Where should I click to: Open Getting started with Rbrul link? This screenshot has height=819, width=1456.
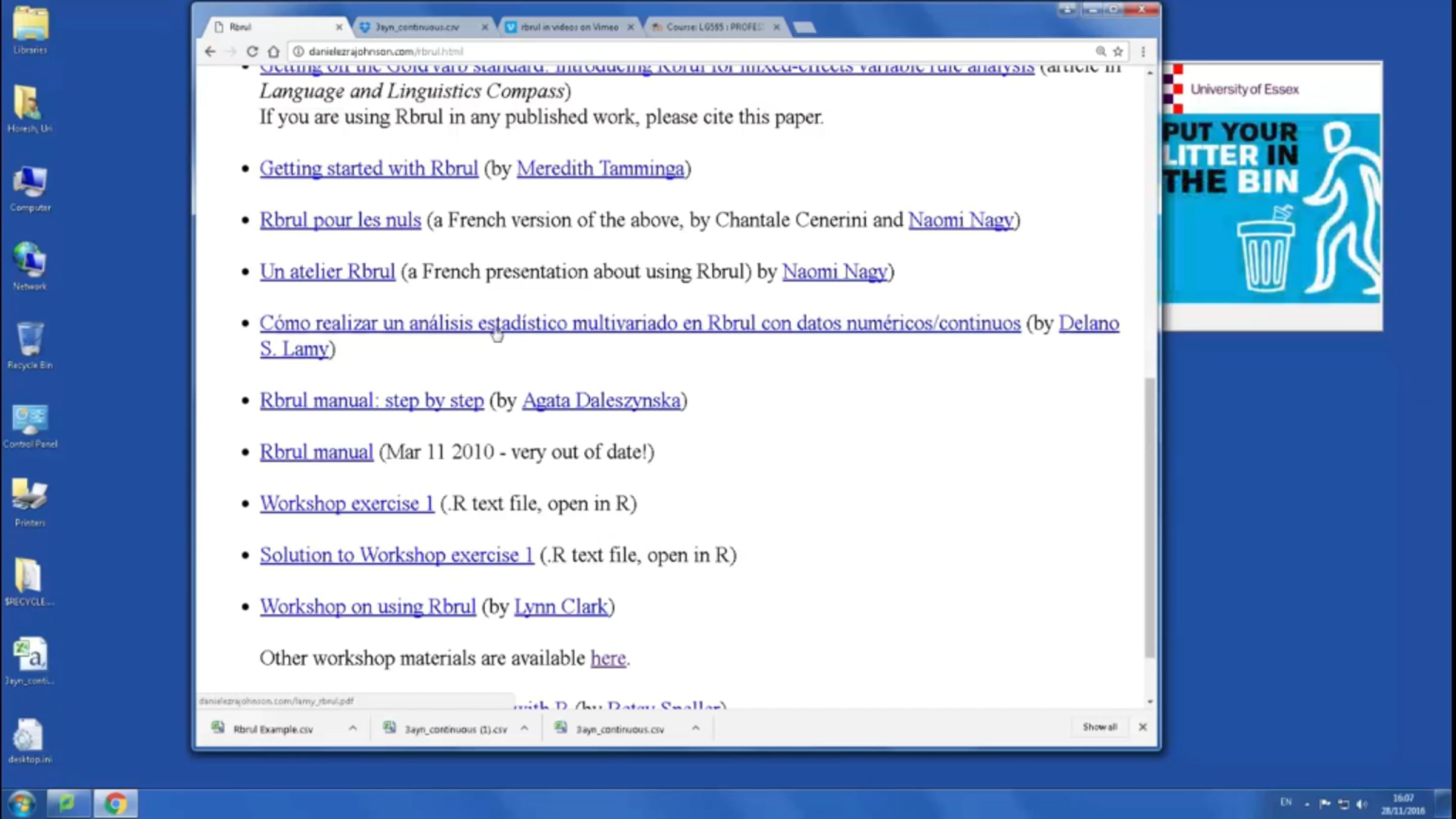tap(369, 169)
